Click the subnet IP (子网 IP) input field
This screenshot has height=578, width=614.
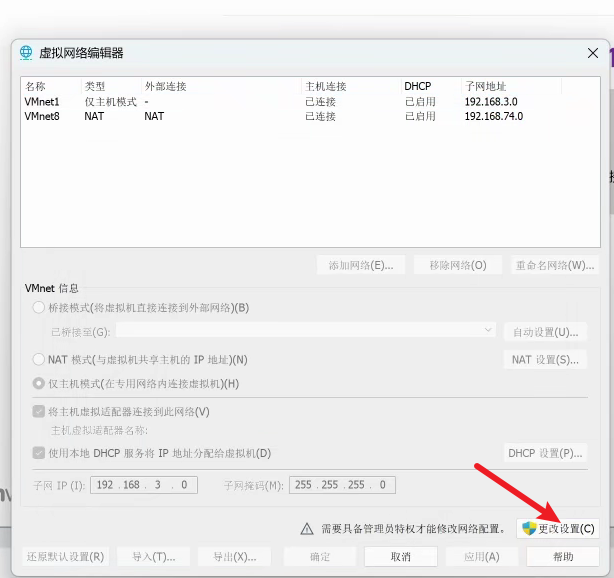pos(144,485)
